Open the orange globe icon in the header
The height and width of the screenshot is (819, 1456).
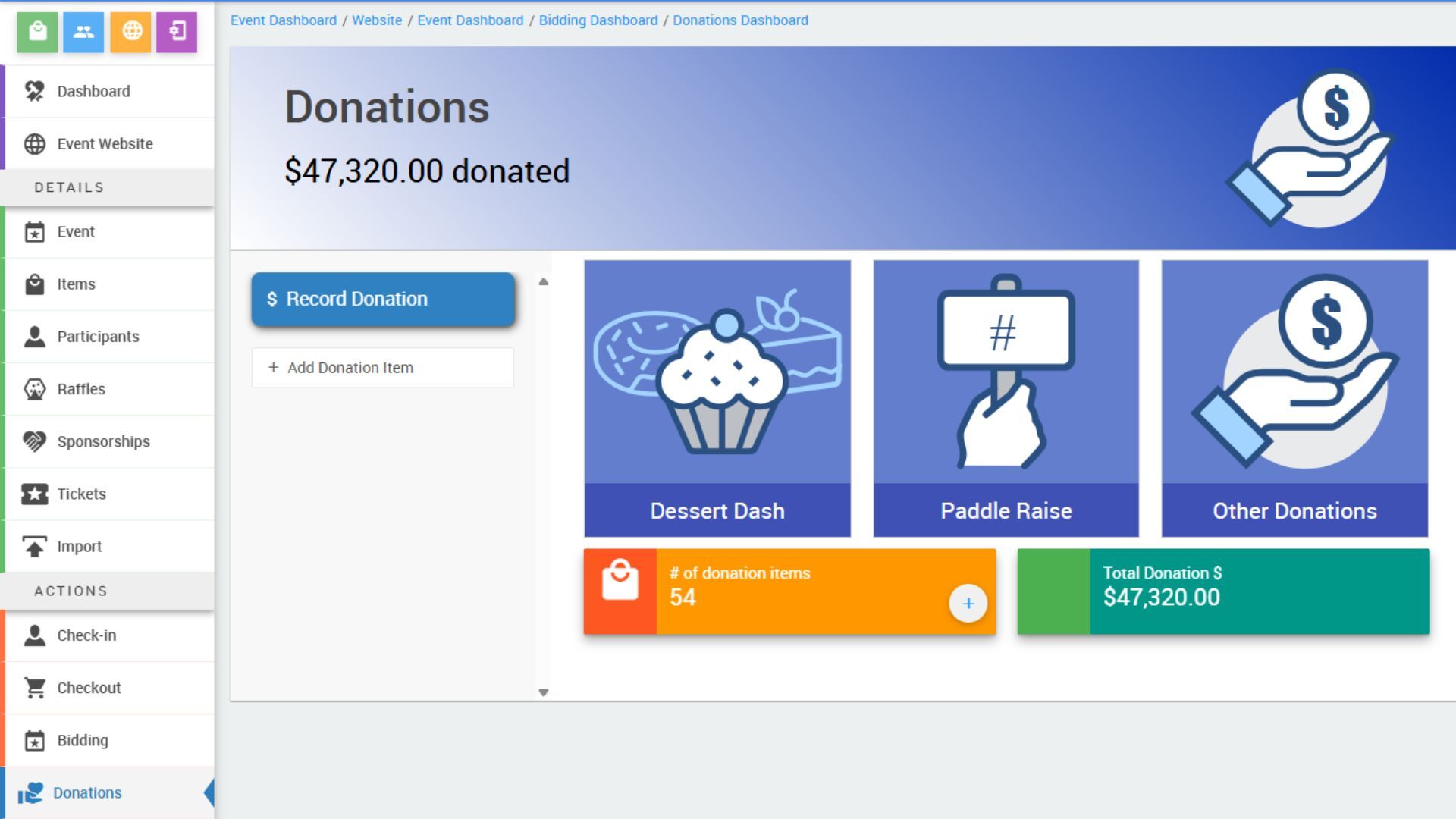pos(130,33)
